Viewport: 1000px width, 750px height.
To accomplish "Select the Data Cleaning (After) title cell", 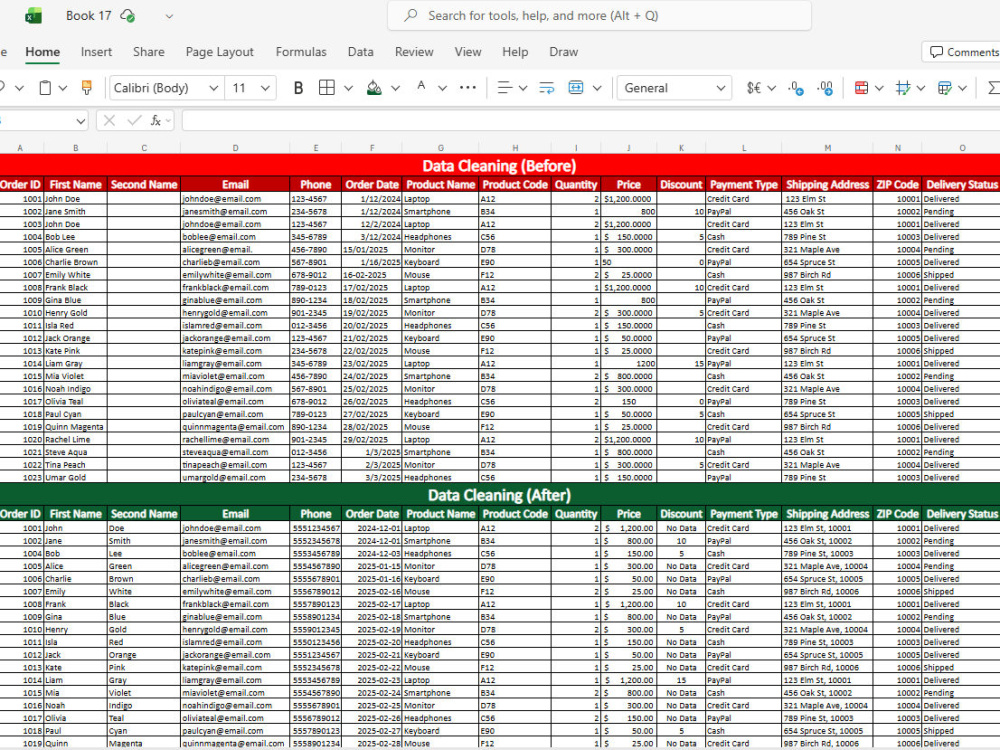I will point(499,496).
